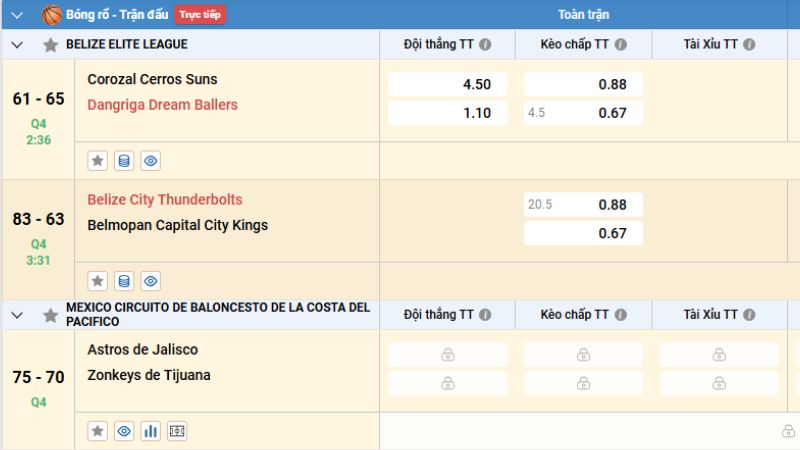Image resolution: width=800 pixels, height=450 pixels.
Task: Collapse the Mexico Circuito de Baloncesto league
Action: (x=17, y=315)
